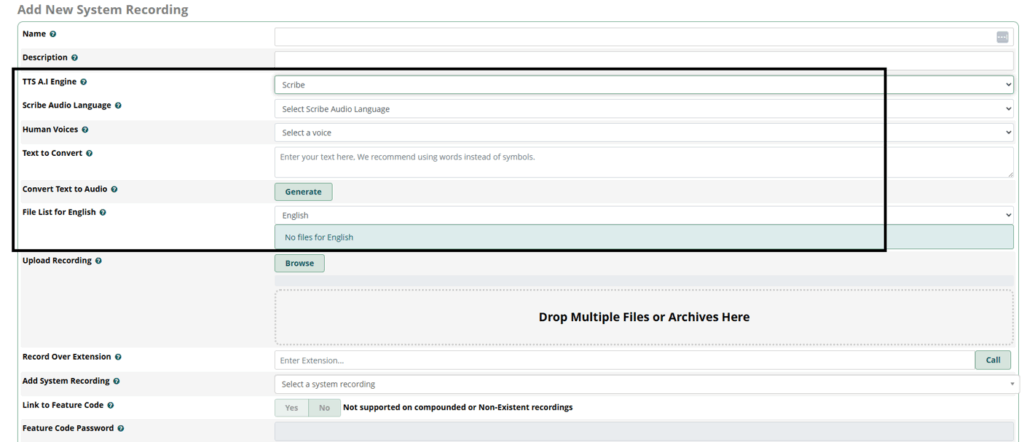The height and width of the screenshot is (442, 1024).
Task: Select No for Link to Feature Code
Action: 323,407
